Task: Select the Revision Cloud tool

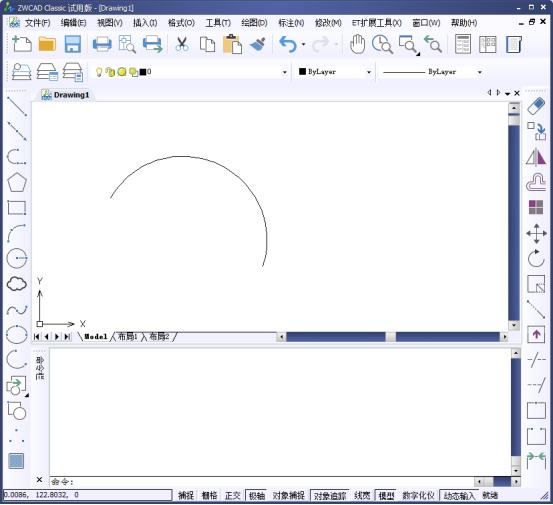Action: [x=17, y=284]
